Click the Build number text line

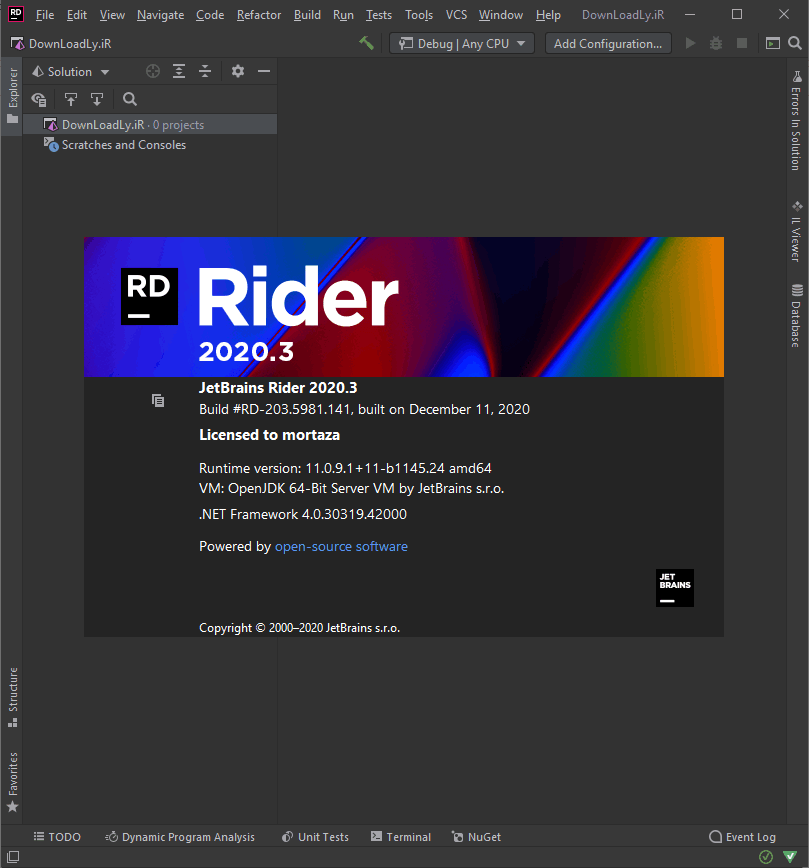[364, 409]
